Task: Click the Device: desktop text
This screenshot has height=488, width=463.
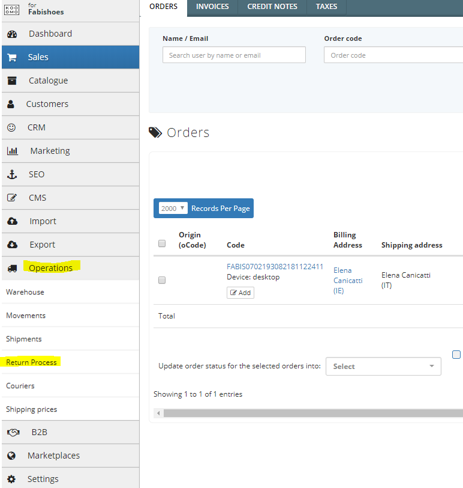Action: pos(253,277)
